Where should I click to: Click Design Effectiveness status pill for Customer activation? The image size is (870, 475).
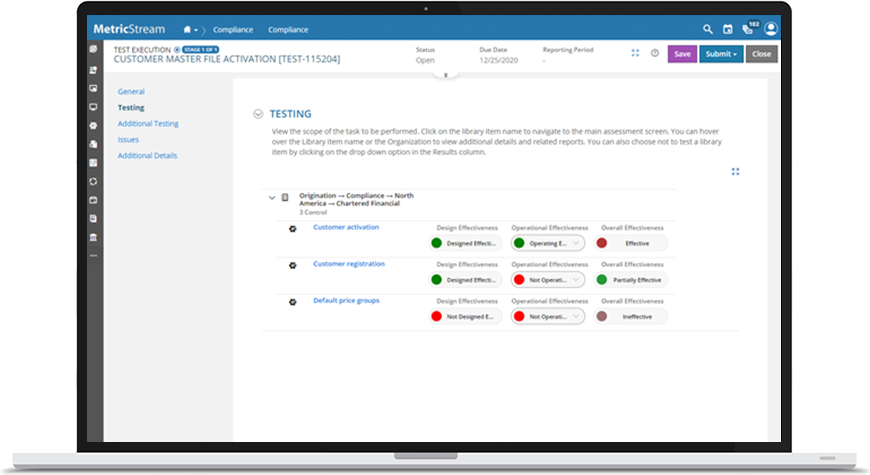click(x=465, y=243)
